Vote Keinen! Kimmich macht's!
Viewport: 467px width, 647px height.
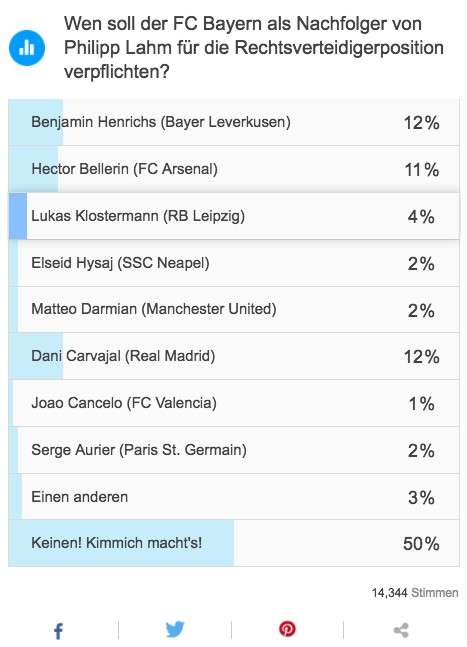point(234,543)
